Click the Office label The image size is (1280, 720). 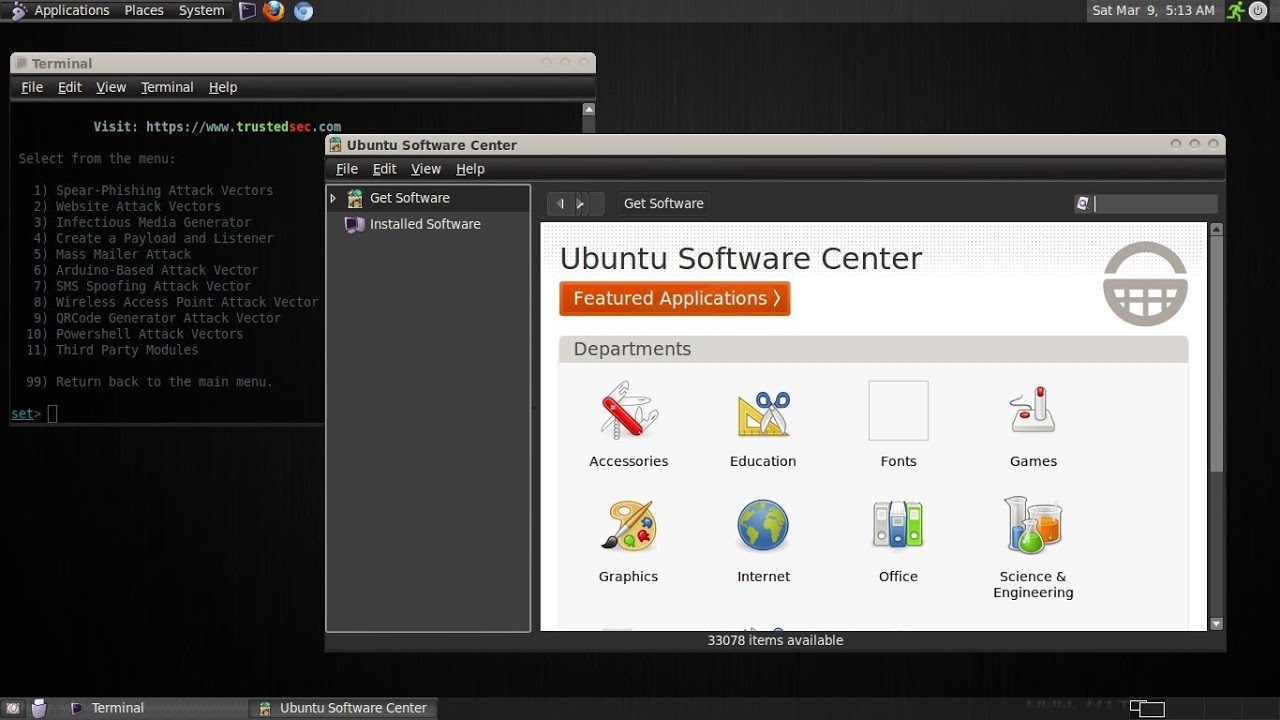(898, 577)
